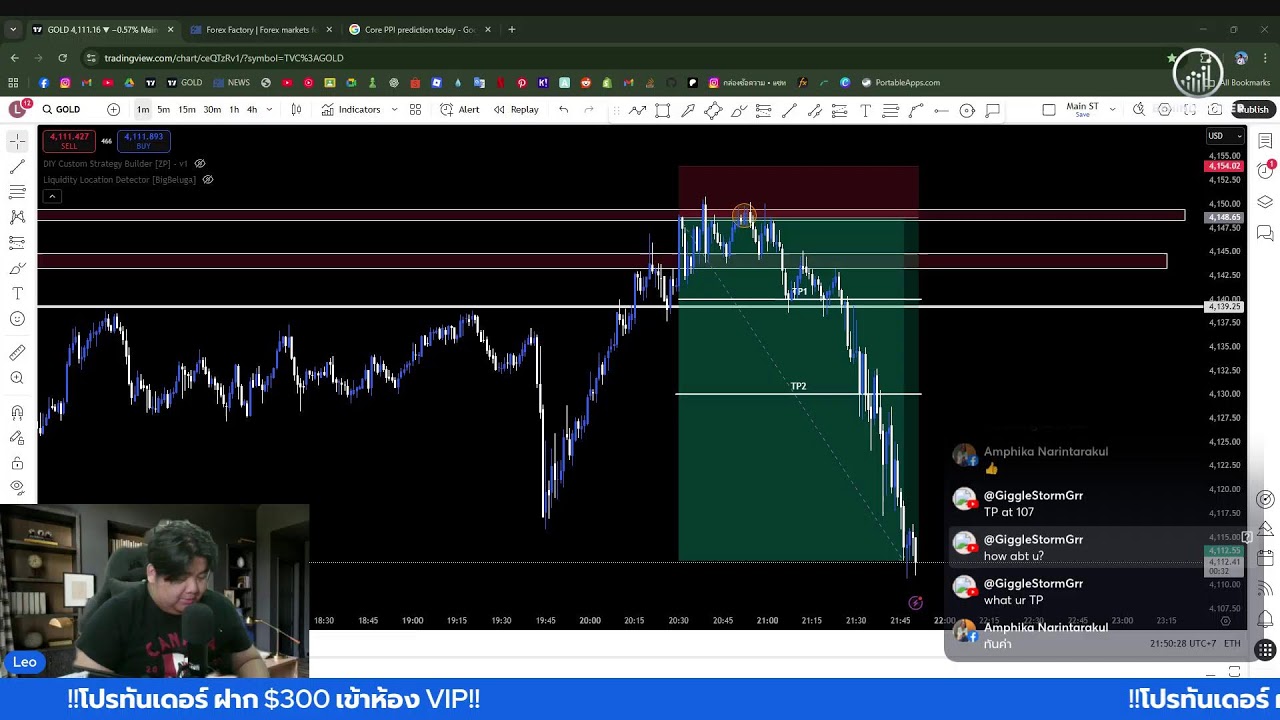
Task: Select the horizontal line tool in favorites bar
Action: tap(941, 110)
